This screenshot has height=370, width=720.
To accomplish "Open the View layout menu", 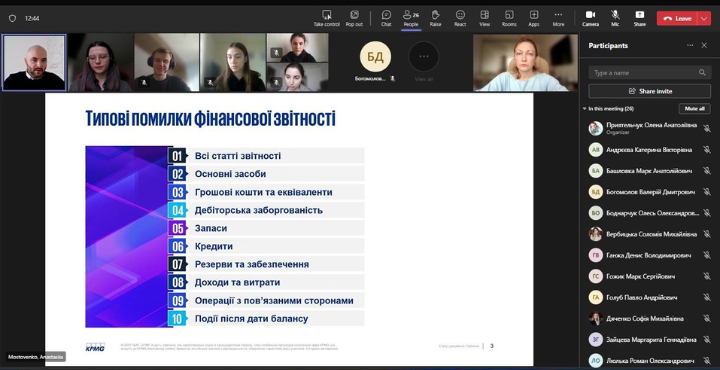I will [484, 18].
